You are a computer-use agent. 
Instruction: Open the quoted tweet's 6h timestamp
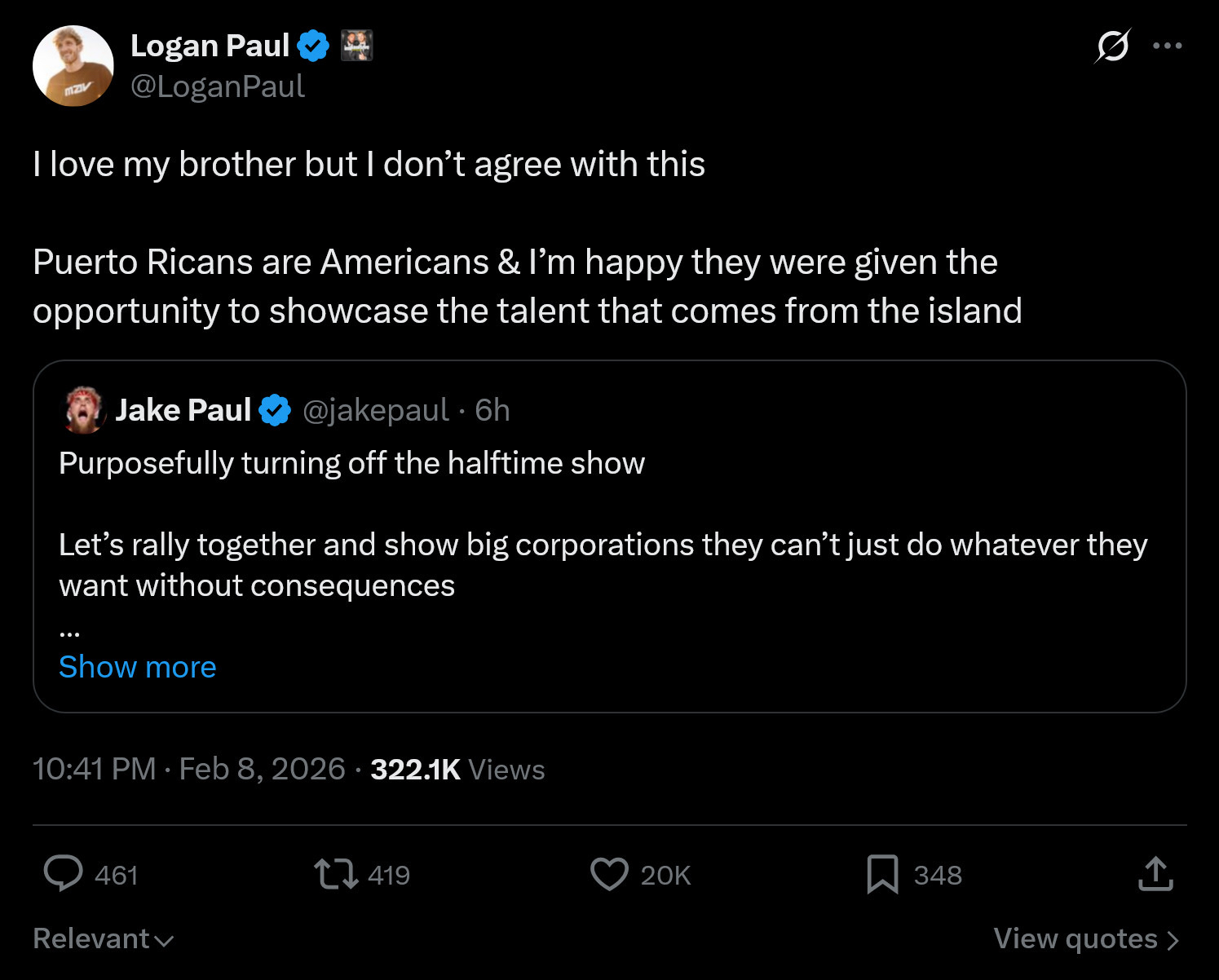tap(492, 410)
